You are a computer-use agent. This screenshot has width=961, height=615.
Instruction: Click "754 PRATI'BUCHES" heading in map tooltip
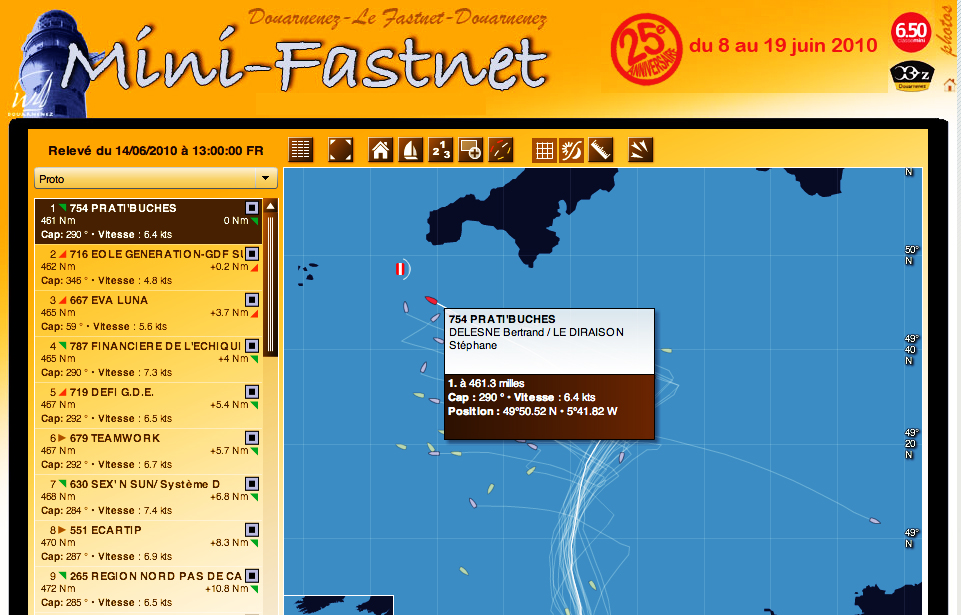click(x=502, y=319)
